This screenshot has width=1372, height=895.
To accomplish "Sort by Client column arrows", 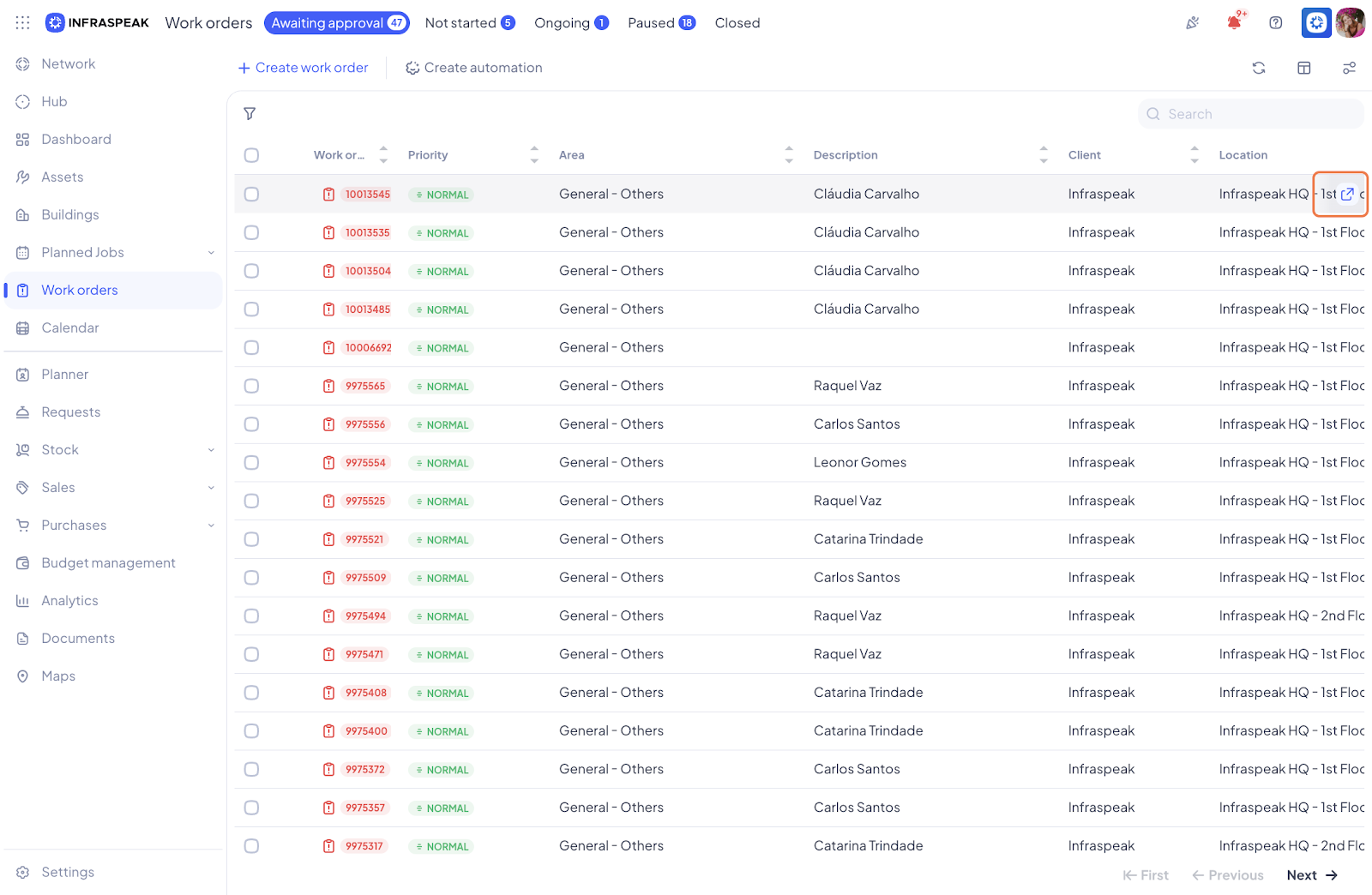I will click(1194, 155).
